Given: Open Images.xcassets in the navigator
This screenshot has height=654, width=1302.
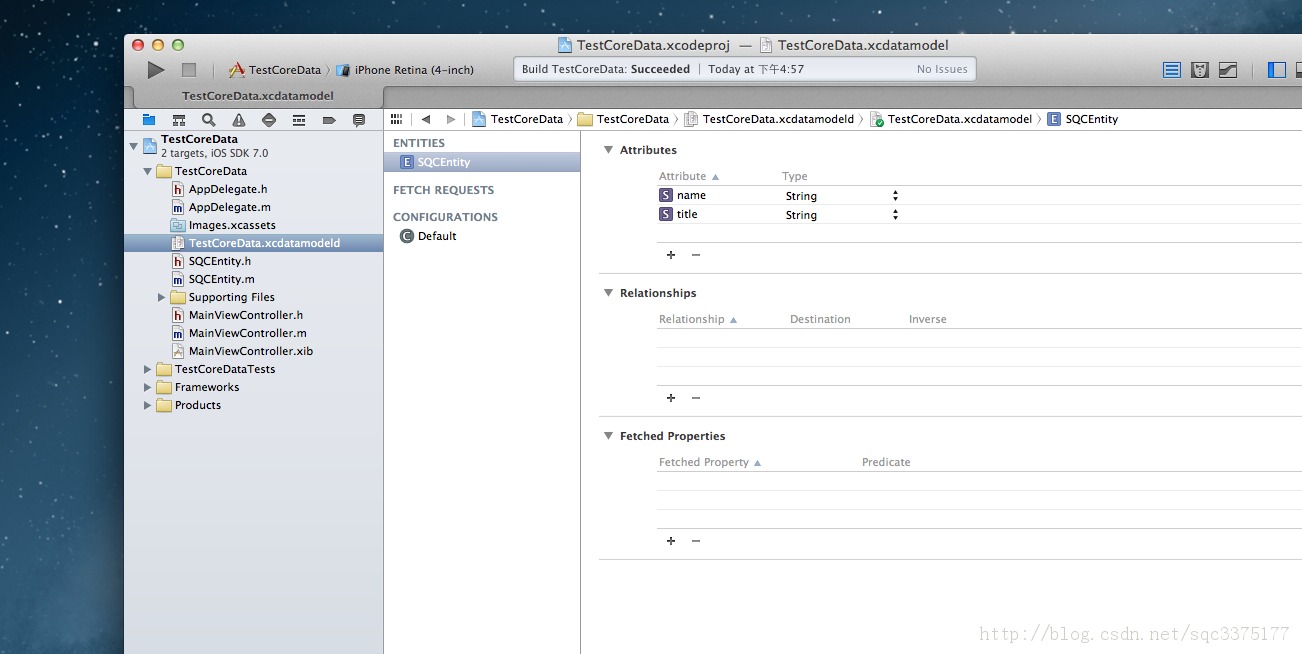Looking at the screenshot, I should click(232, 225).
